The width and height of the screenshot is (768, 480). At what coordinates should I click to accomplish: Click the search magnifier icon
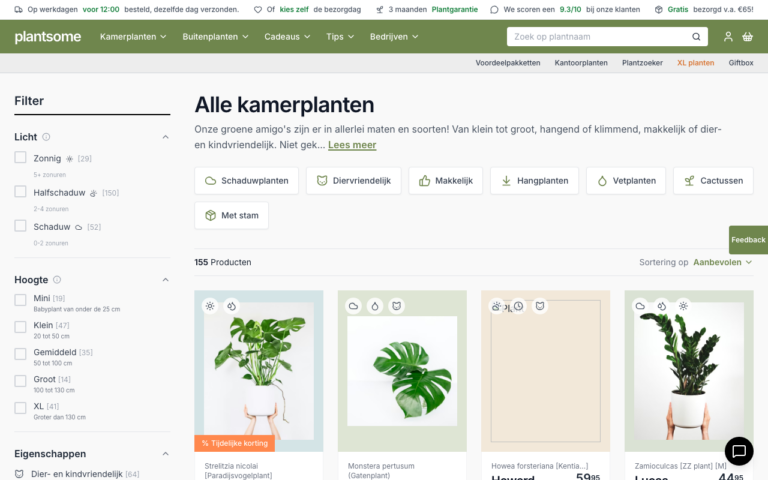coord(696,37)
